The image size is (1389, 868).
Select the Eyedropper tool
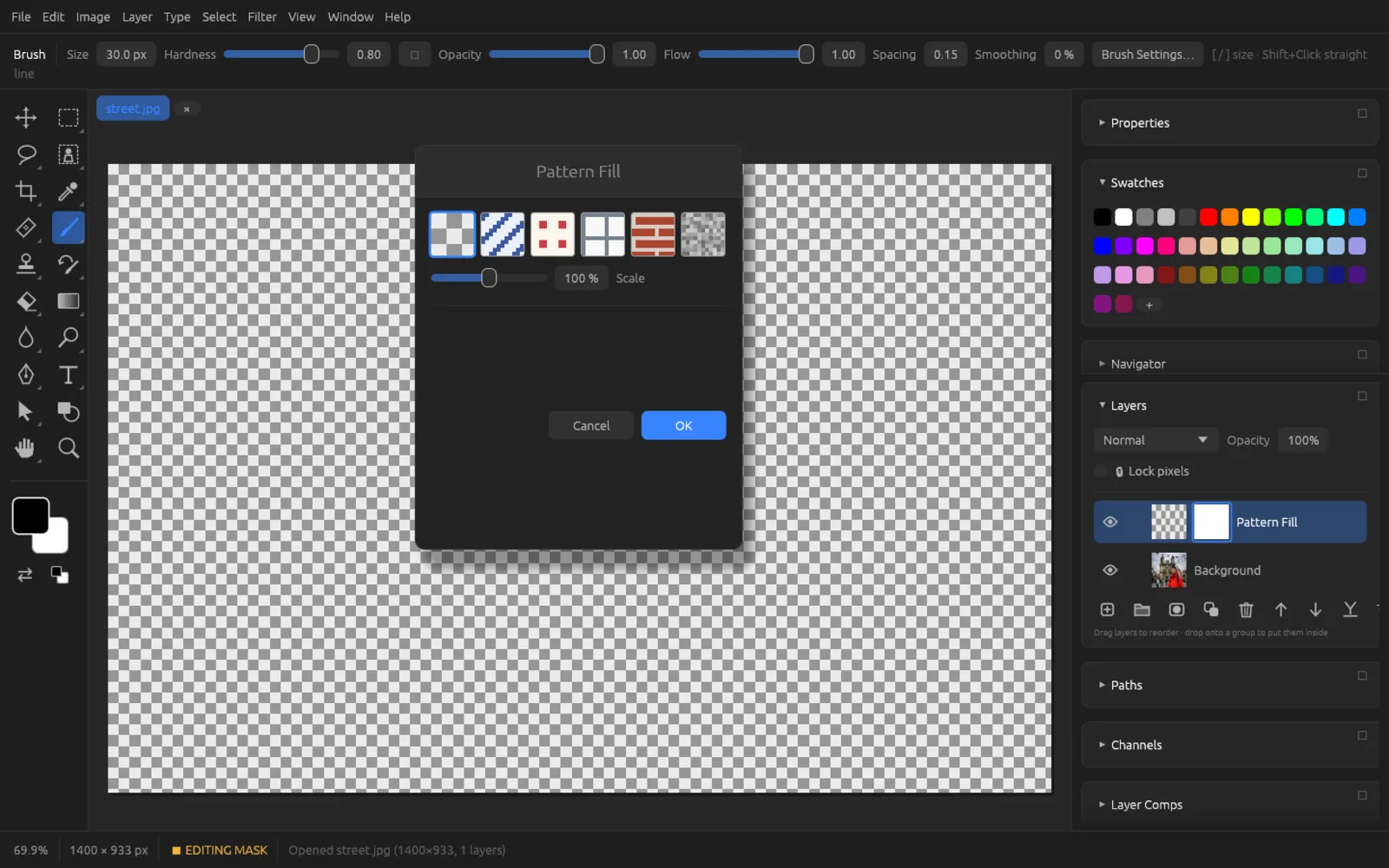(68, 191)
